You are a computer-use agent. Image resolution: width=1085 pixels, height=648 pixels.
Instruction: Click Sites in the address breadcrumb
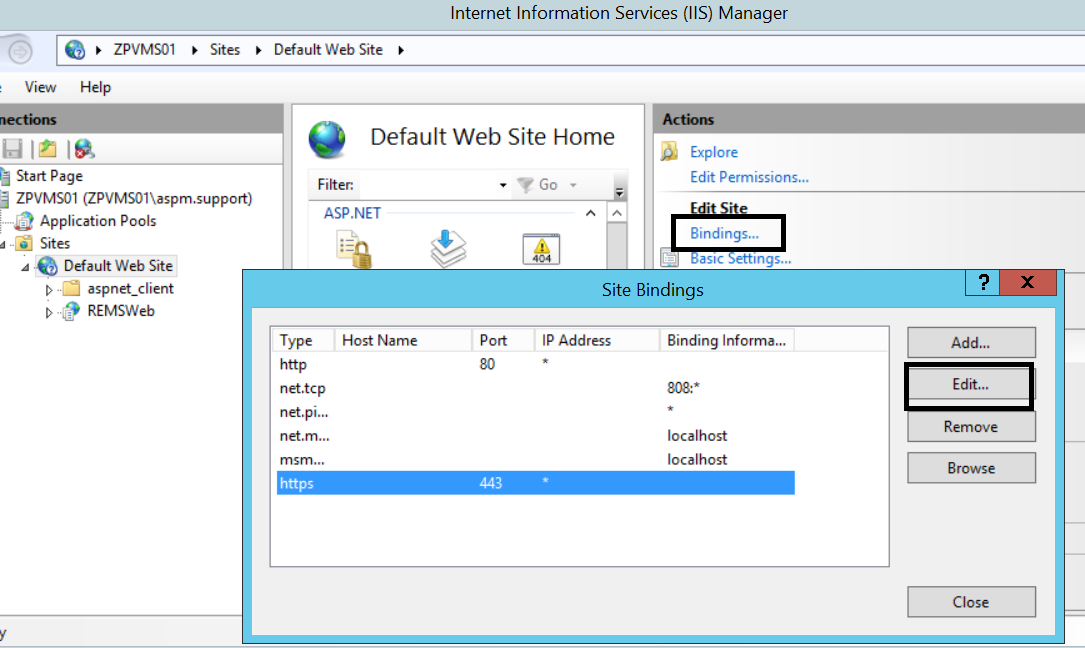click(225, 50)
